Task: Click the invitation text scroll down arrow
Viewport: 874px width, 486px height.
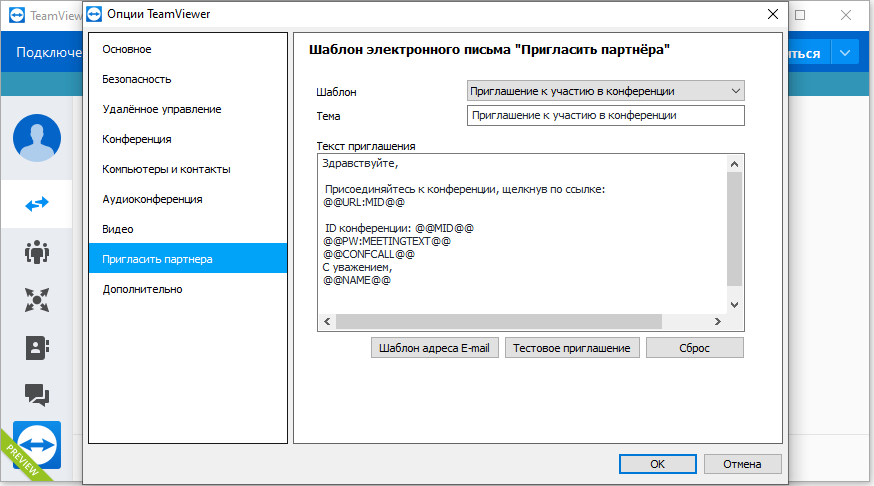Action: point(734,305)
